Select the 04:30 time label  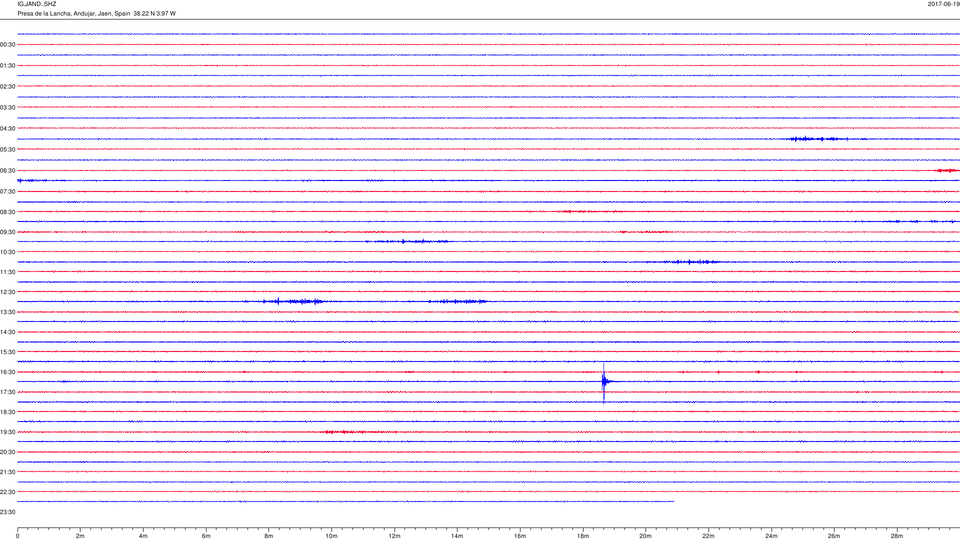(x=8, y=129)
